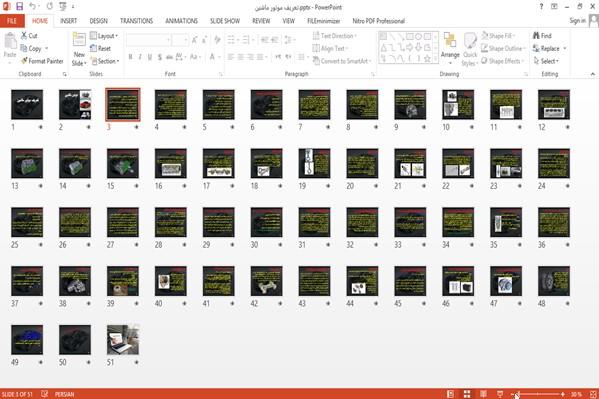This screenshot has height=399, width=599.
Task: Click the Fit slide to window icon
Action: pos(593,394)
